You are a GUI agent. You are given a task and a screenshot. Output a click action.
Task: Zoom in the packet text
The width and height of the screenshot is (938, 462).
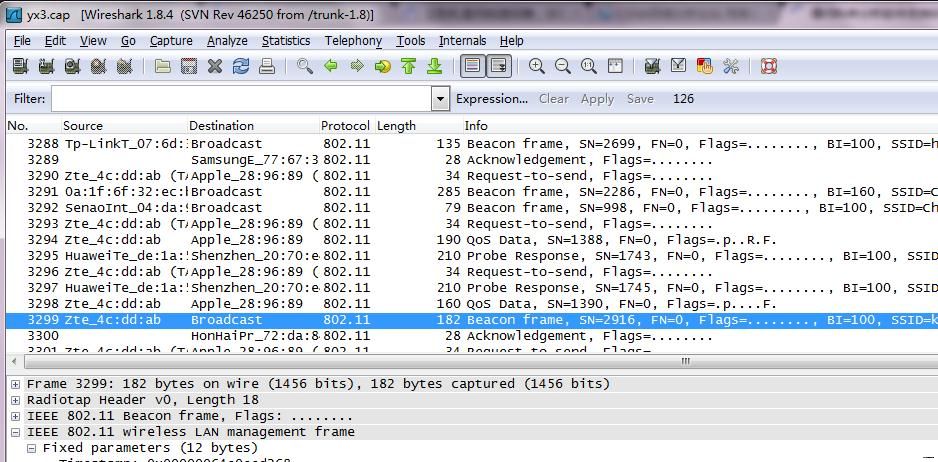537,66
